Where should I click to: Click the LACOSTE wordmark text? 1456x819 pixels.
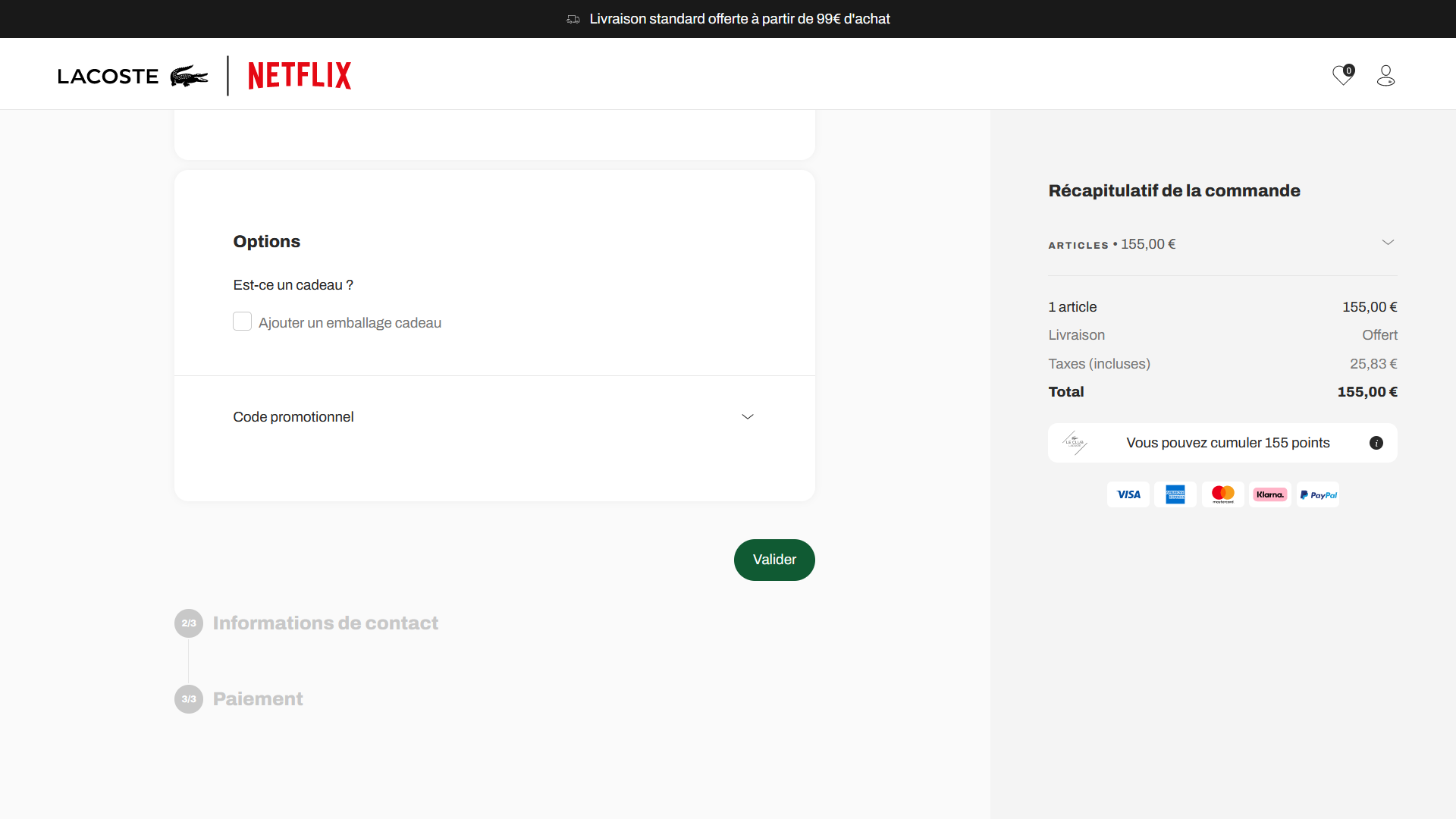tap(108, 77)
